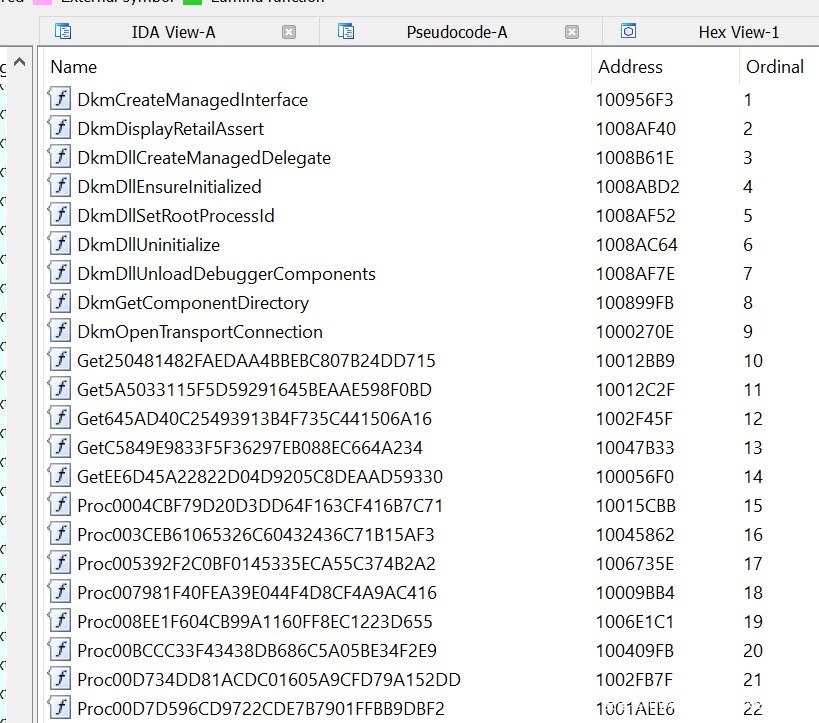Viewport: 819px width, 723px height.
Task: Click the IDA View-A tab icon
Action: (63, 32)
